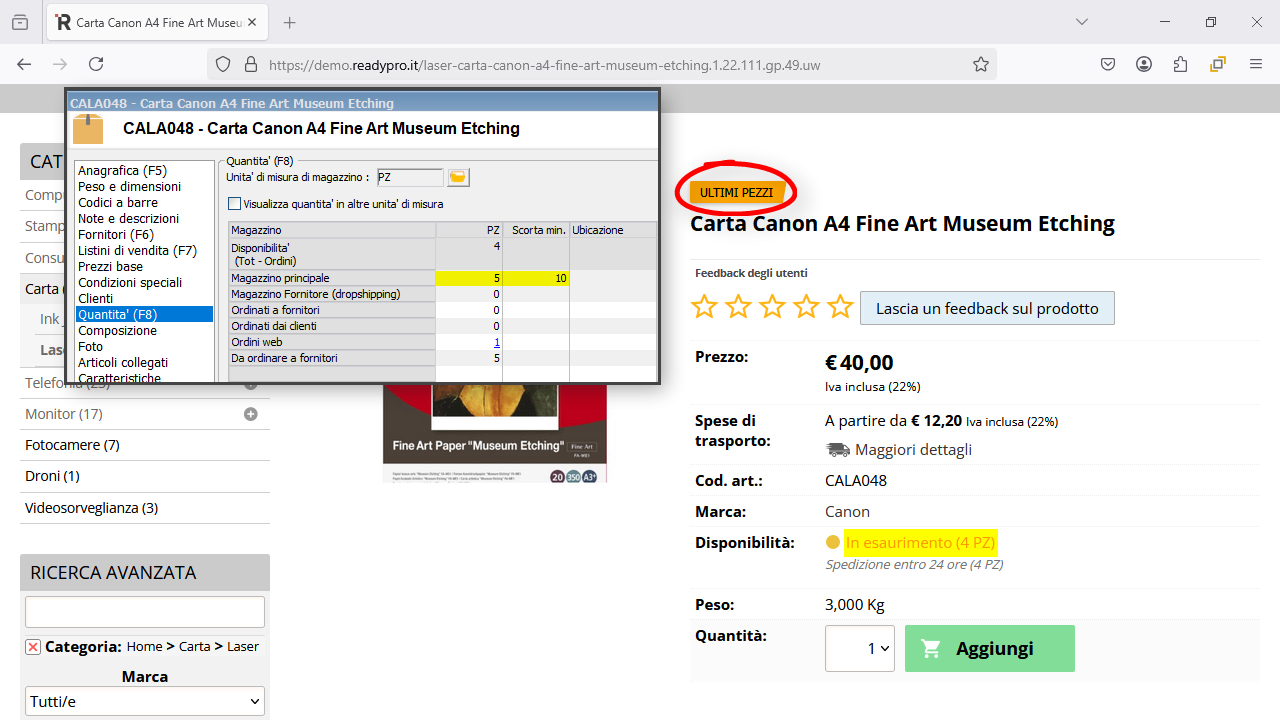Select Peso e dimensioni entry
Screen dimensions: 1280x720
tap(129, 187)
